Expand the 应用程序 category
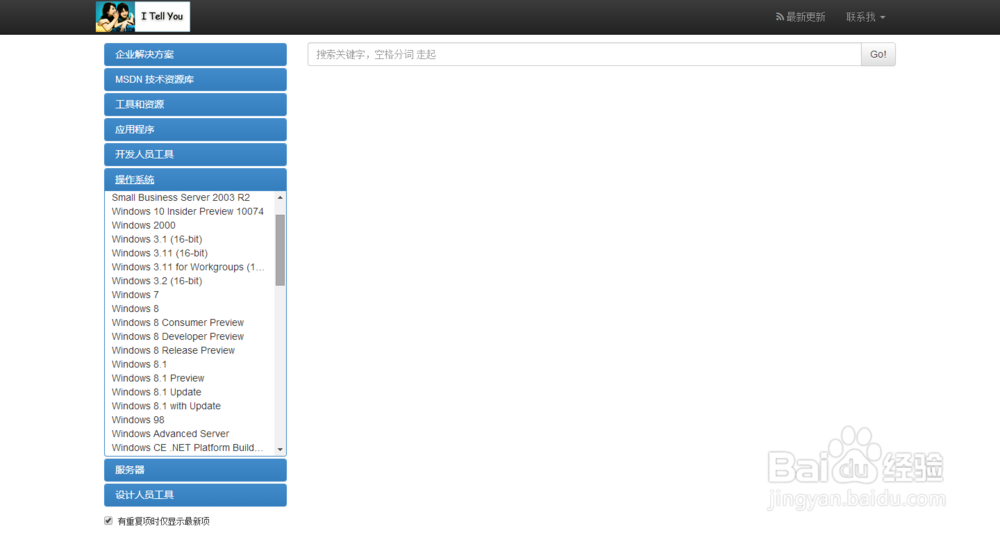The height and width of the screenshot is (533, 1000). pos(195,129)
